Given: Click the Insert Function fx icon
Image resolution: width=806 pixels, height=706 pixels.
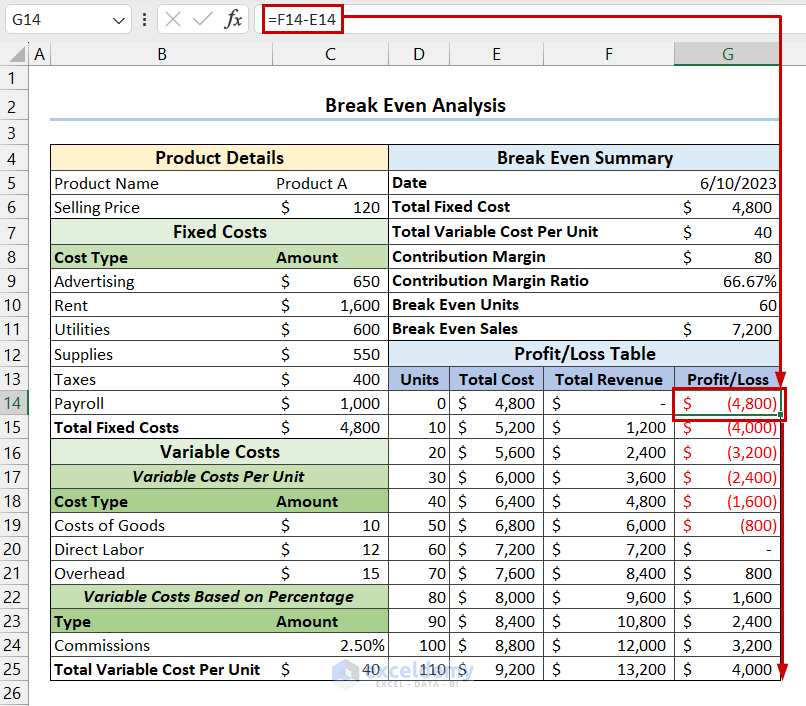Looking at the screenshot, I should pos(233,20).
